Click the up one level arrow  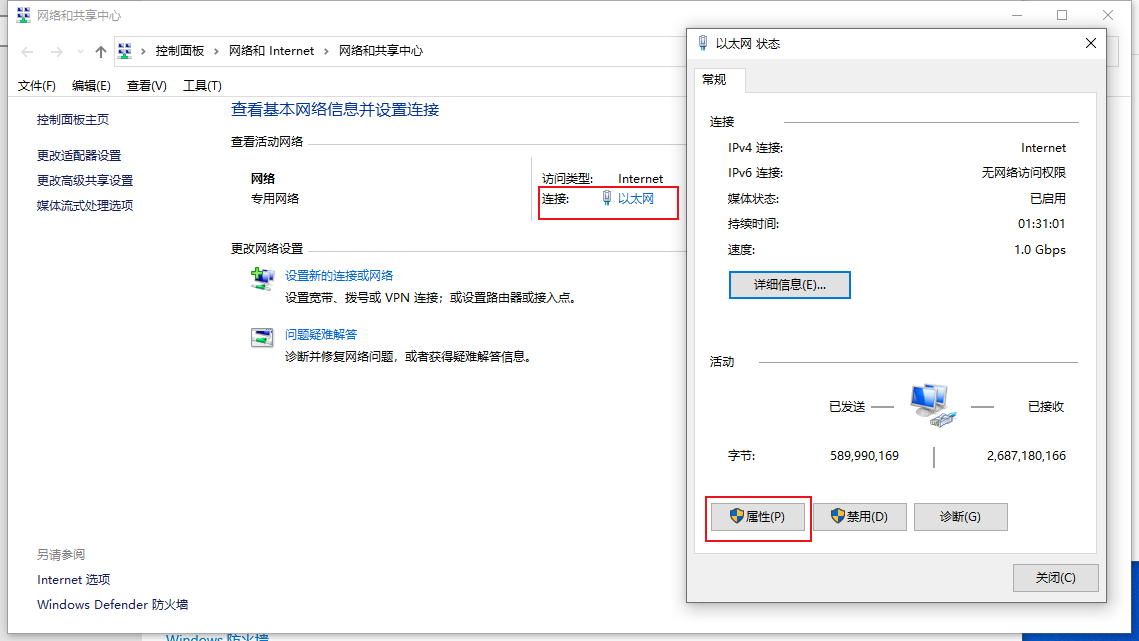[100, 51]
